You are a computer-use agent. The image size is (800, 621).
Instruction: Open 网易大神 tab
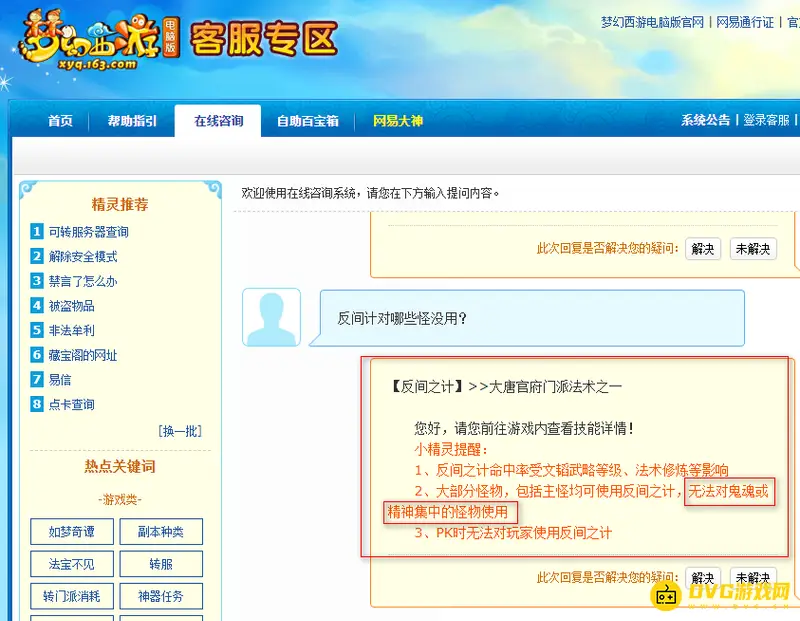pos(398,121)
